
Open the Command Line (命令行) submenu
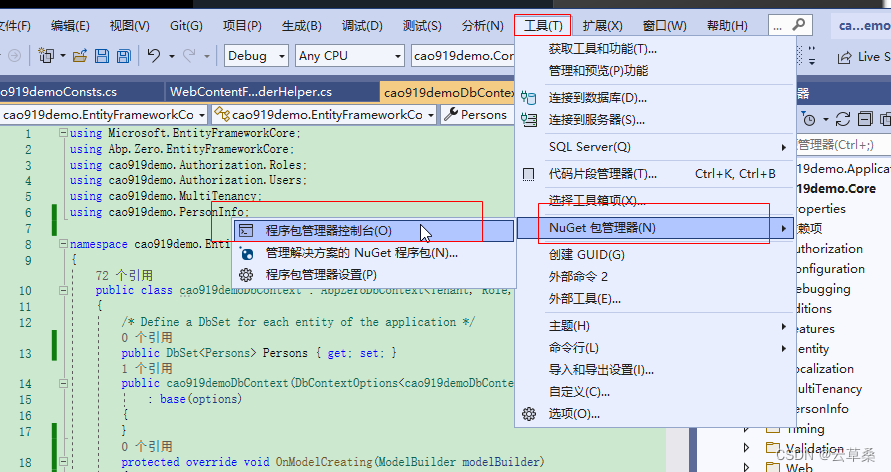(x=655, y=348)
